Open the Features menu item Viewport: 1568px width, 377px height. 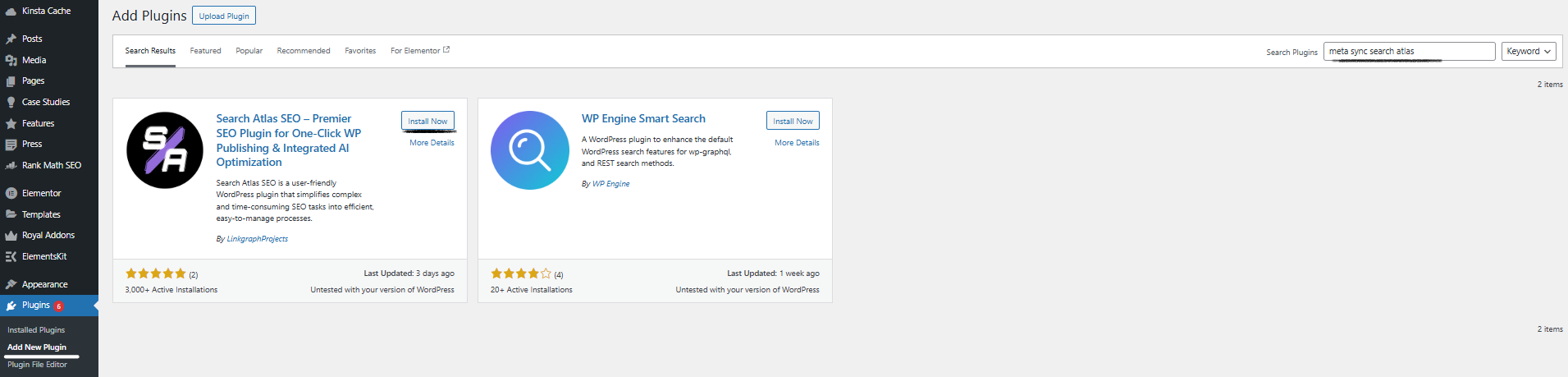tap(49, 123)
